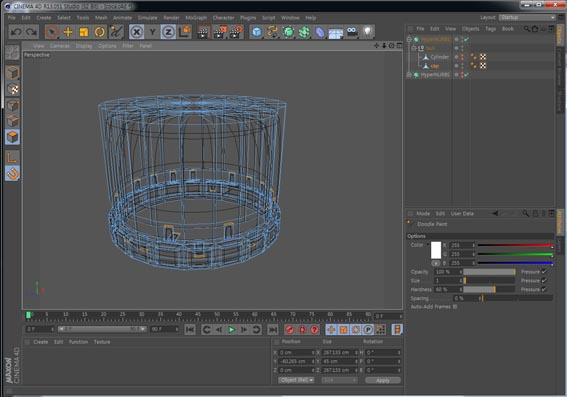This screenshot has width=567, height=397.
Task: Add a Camera object icon
Action: click(352, 31)
